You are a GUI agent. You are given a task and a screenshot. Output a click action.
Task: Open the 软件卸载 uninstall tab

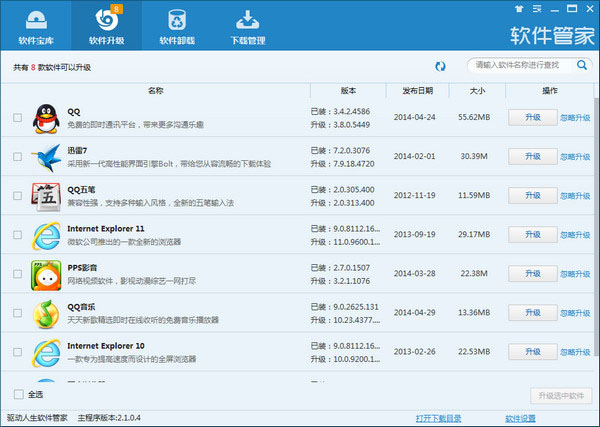click(177, 27)
